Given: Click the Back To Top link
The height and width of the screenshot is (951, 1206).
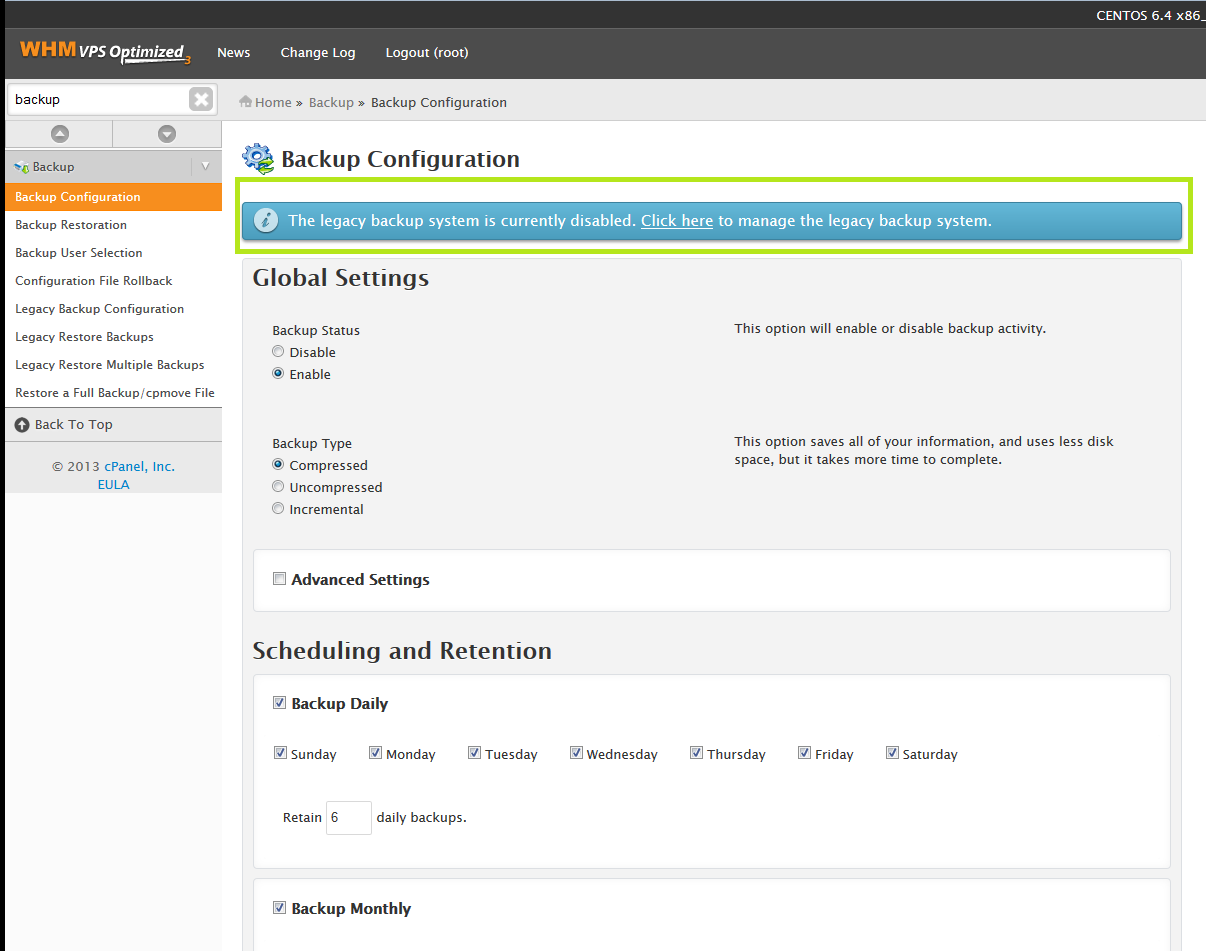Looking at the screenshot, I should pyautogui.click(x=74, y=425).
